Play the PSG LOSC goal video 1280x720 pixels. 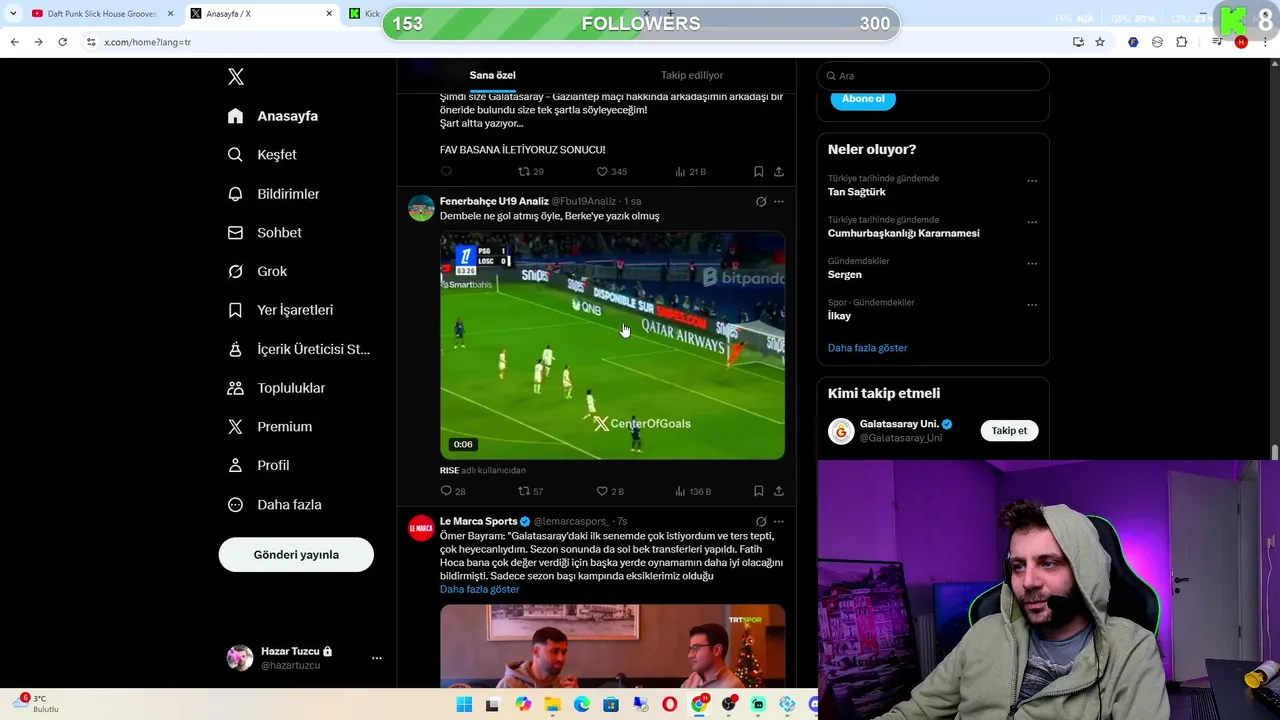click(x=612, y=346)
